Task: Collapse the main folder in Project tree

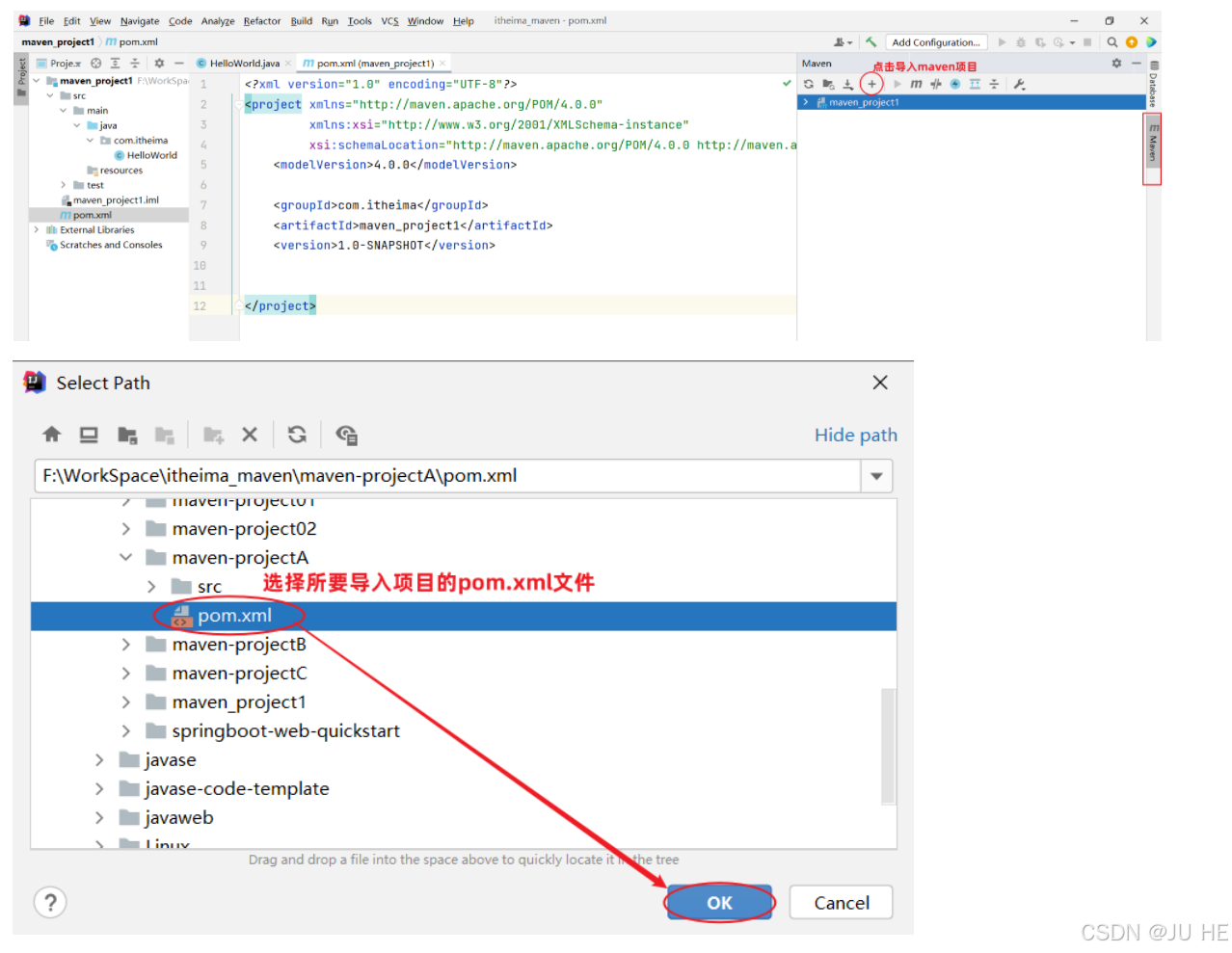Action: click(x=64, y=110)
